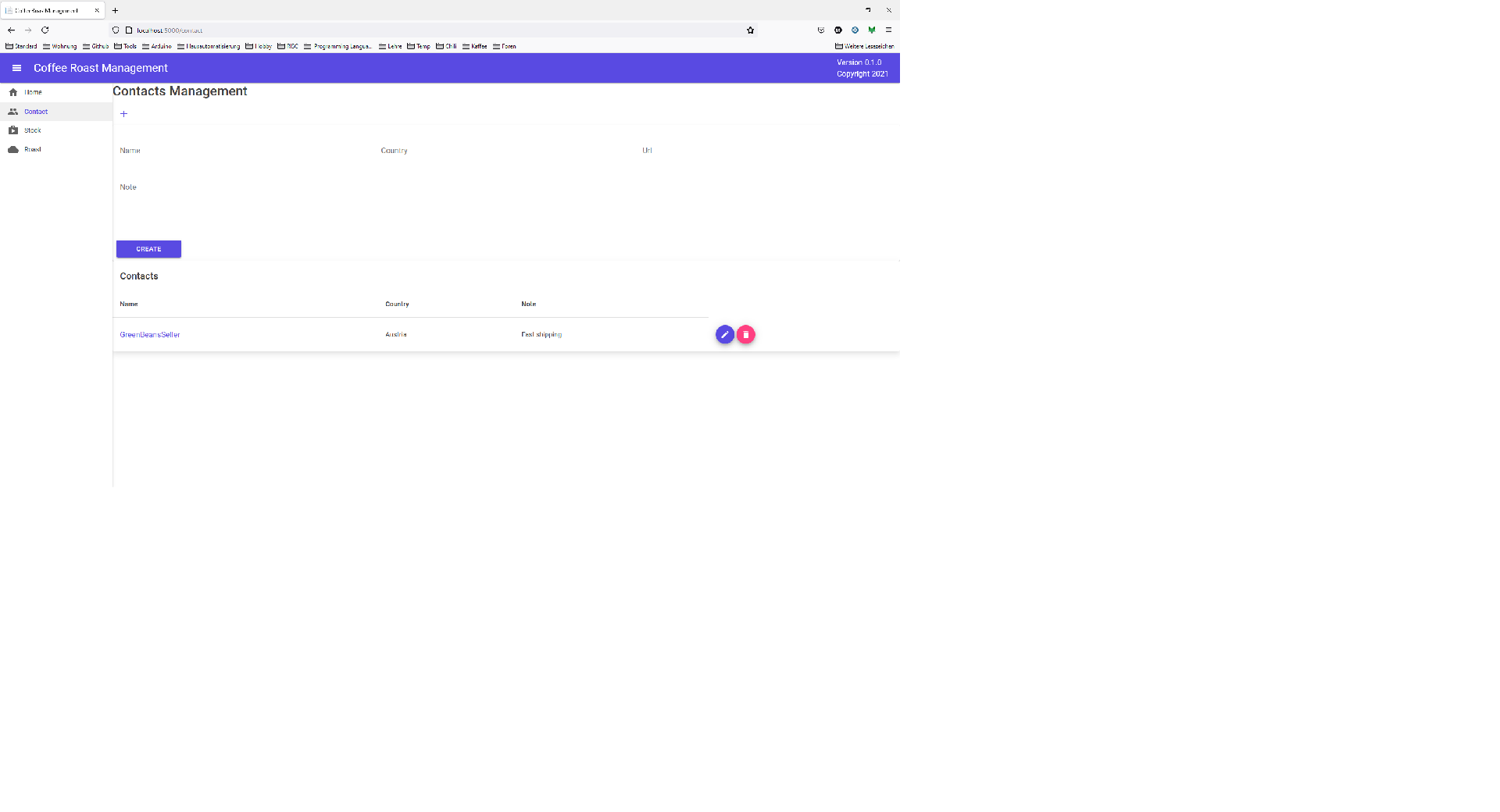The width and height of the screenshot is (1500, 812).
Task: Open the Tools bookmarks folder
Action: [125, 46]
